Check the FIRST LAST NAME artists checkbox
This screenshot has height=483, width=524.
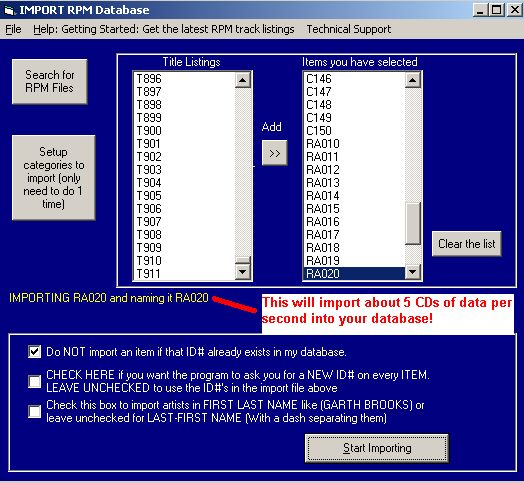point(35,411)
